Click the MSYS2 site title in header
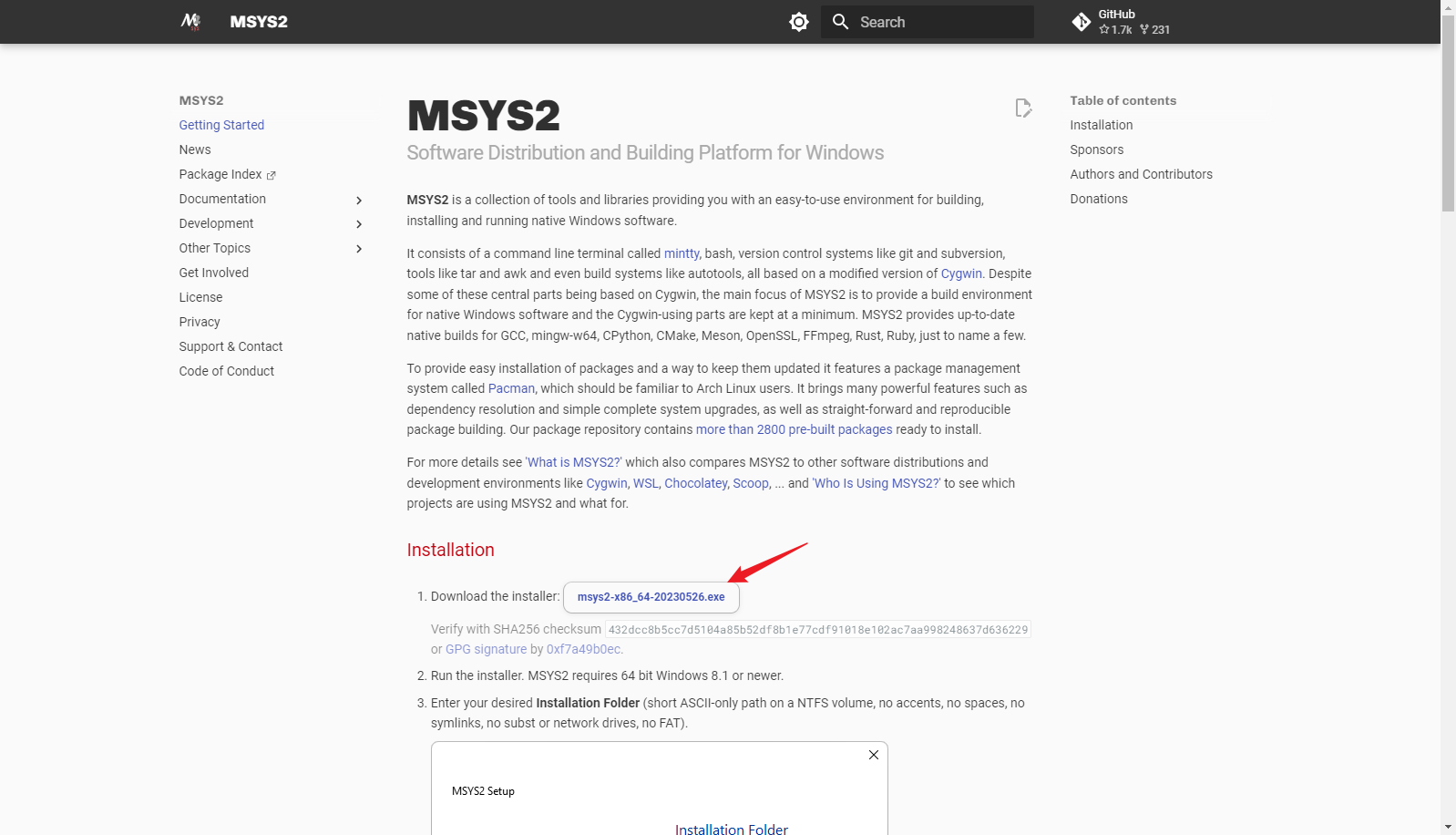Screen dimensions: 1456x835 click(259, 22)
